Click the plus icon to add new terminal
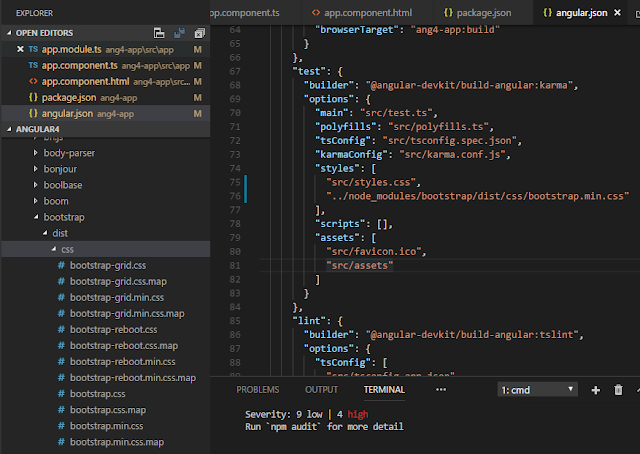This screenshot has width=640, height=454. click(x=596, y=390)
